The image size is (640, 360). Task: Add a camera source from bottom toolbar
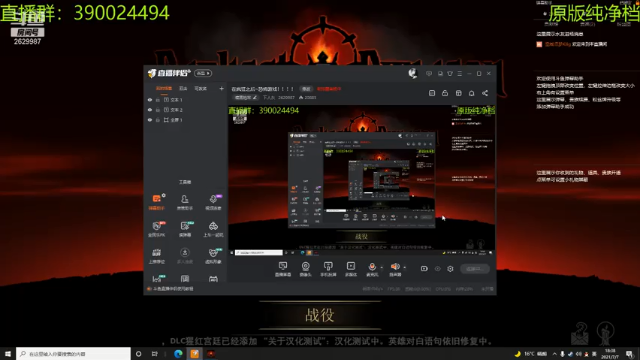(x=305, y=269)
